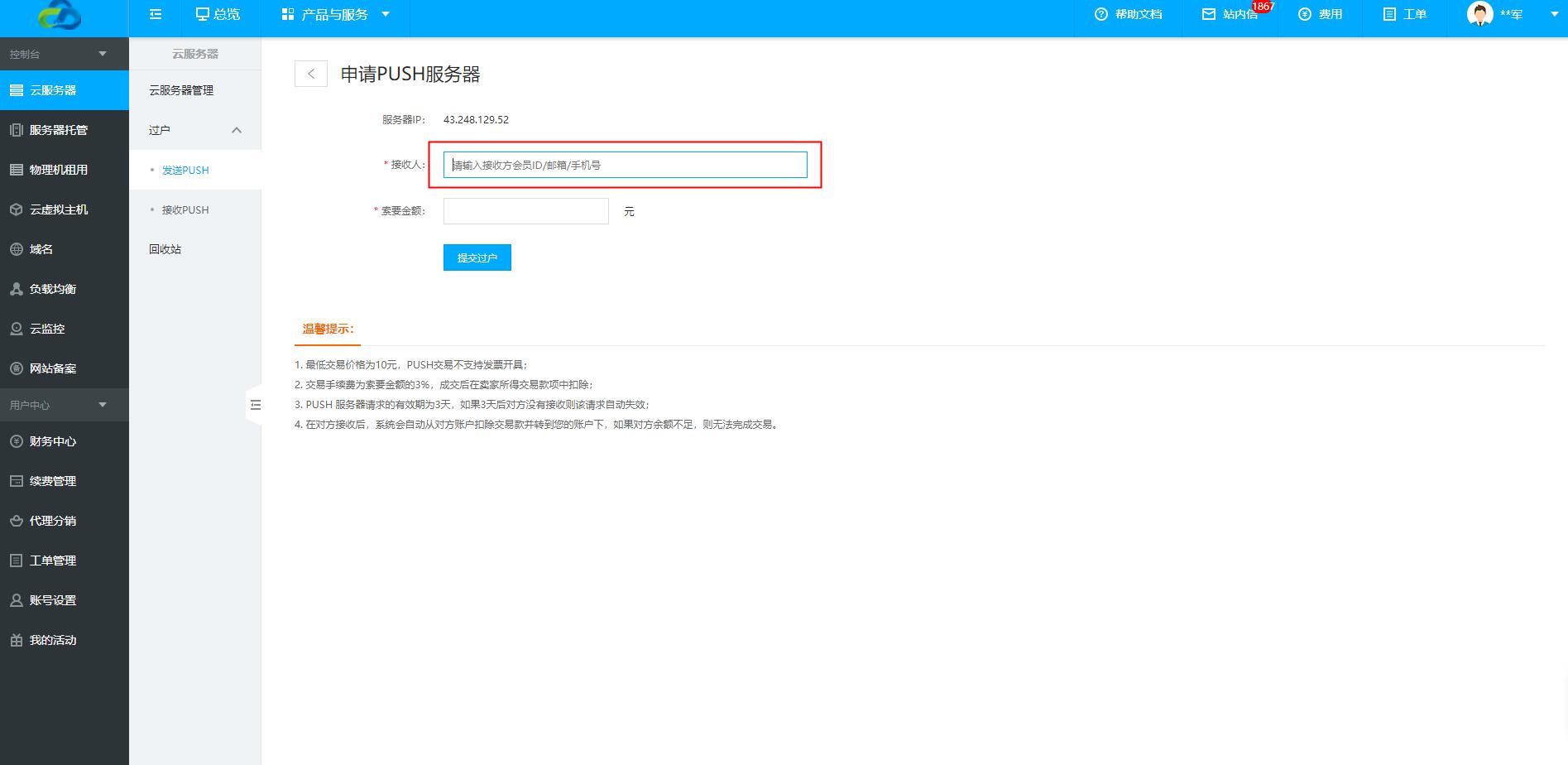This screenshot has height=765, width=1568.
Task: Click the user avatar picture
Action: coord(1479,14)
